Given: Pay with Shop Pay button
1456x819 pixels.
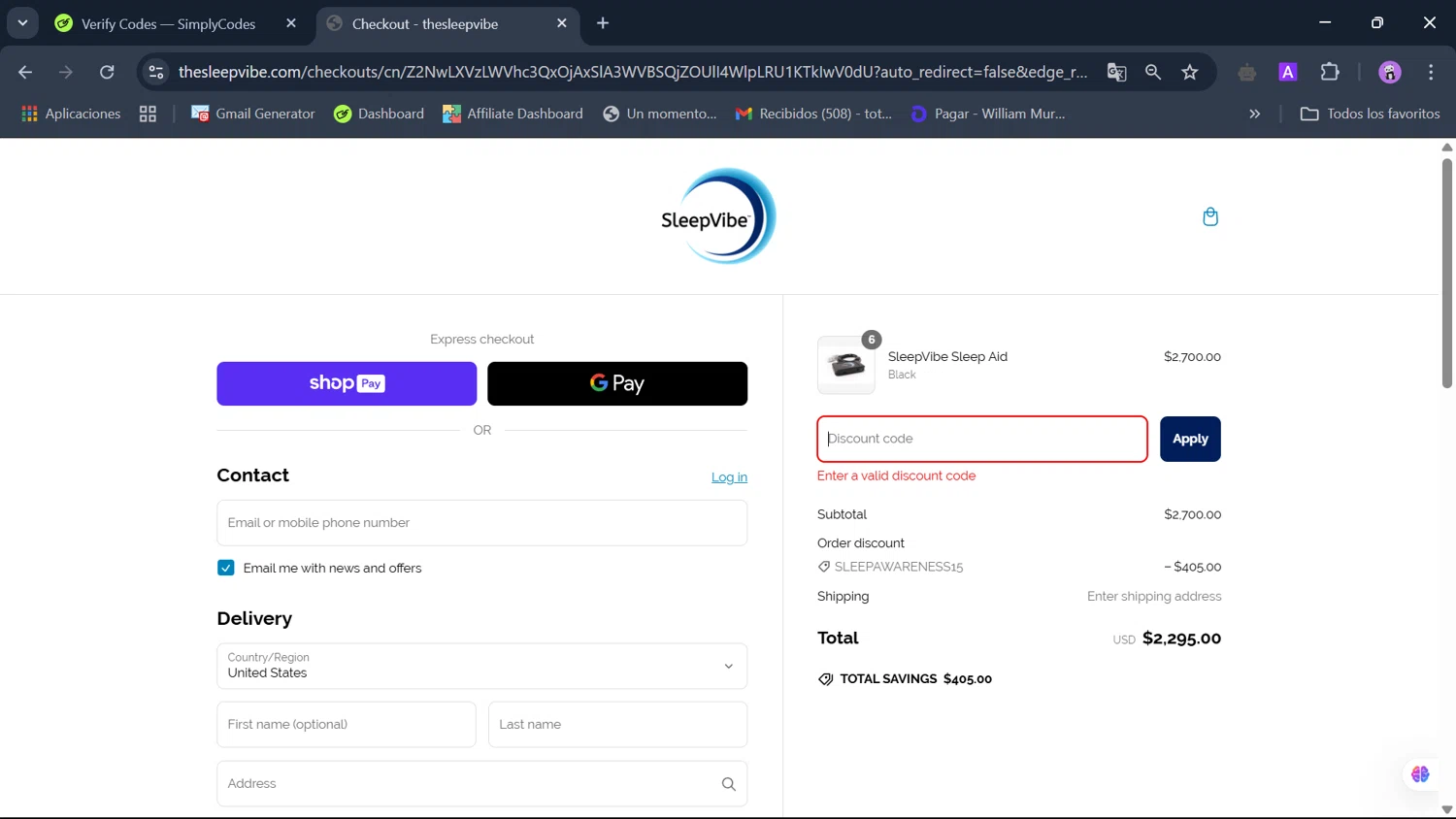Looking at the screenshot, I should (x=347, y=383).
